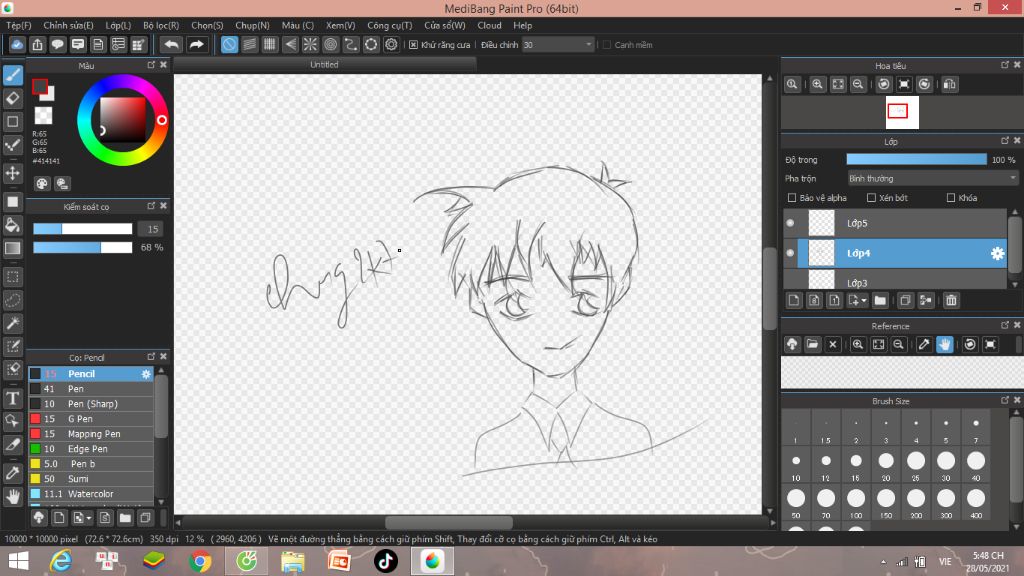1024x576 pixels.
Task: Open snap settings gear icon
Action: click(x=391, y=44)
